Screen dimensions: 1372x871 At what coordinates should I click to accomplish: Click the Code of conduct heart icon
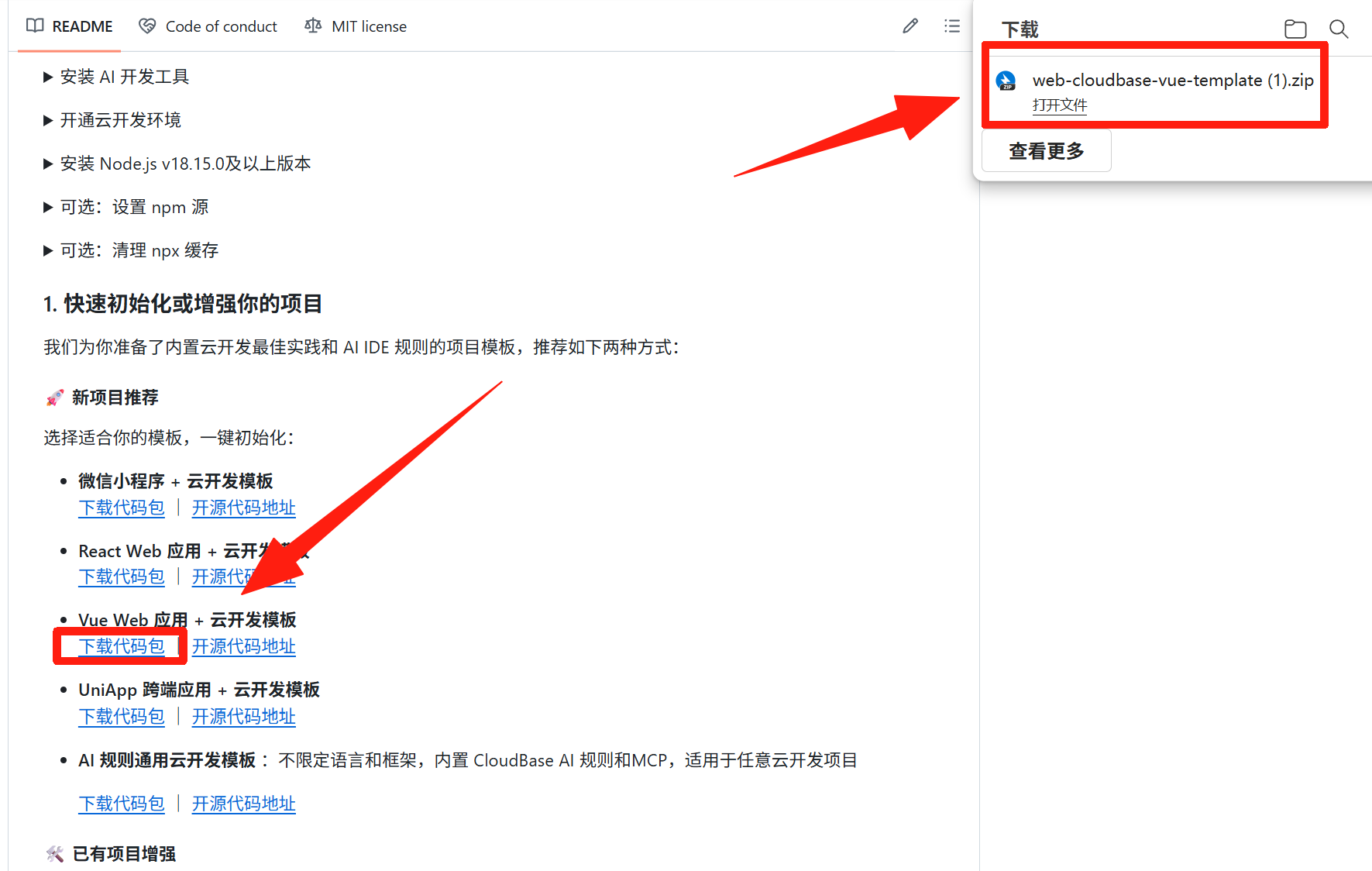(x=147, y=26)
